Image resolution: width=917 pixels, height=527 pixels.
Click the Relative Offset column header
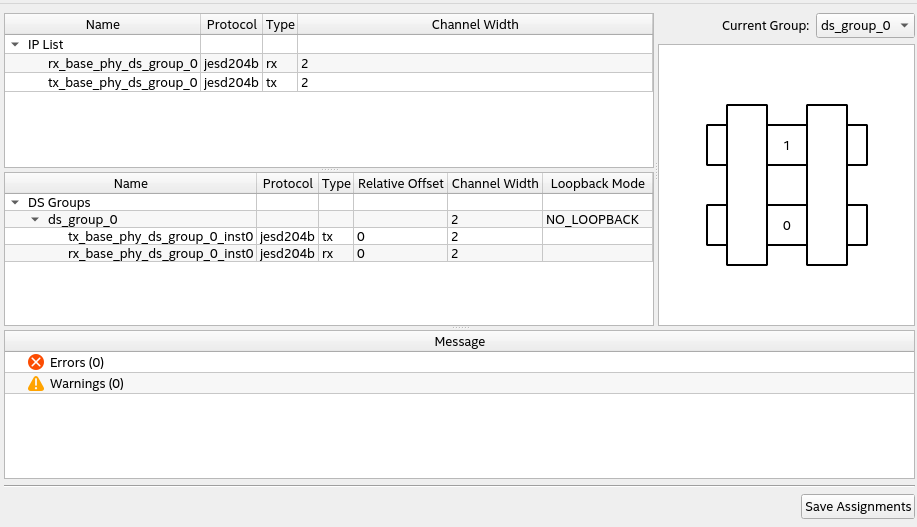pyautogui.click(x=400, y=184)
